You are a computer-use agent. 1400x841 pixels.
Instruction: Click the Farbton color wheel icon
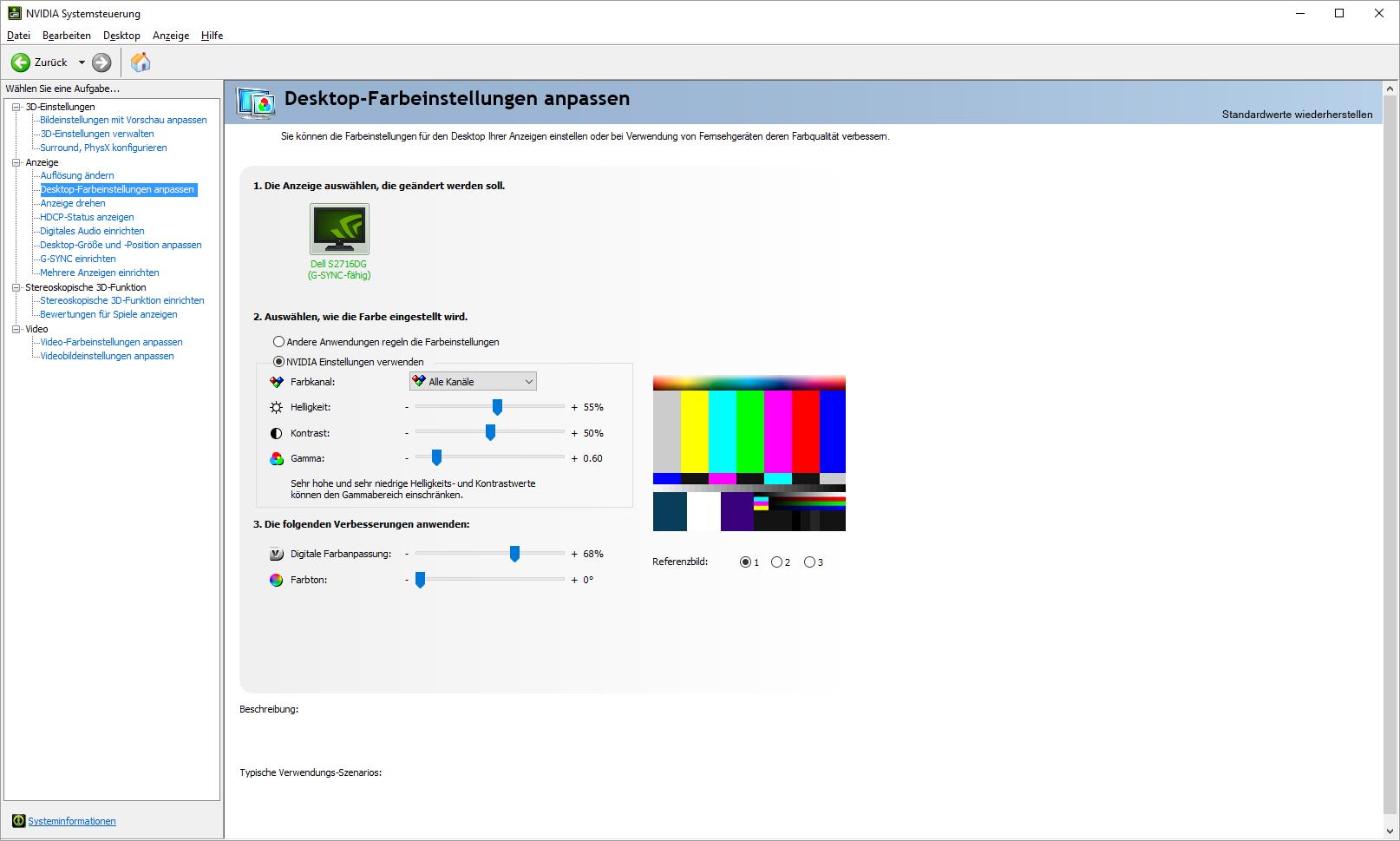click(x=276, y=580)
